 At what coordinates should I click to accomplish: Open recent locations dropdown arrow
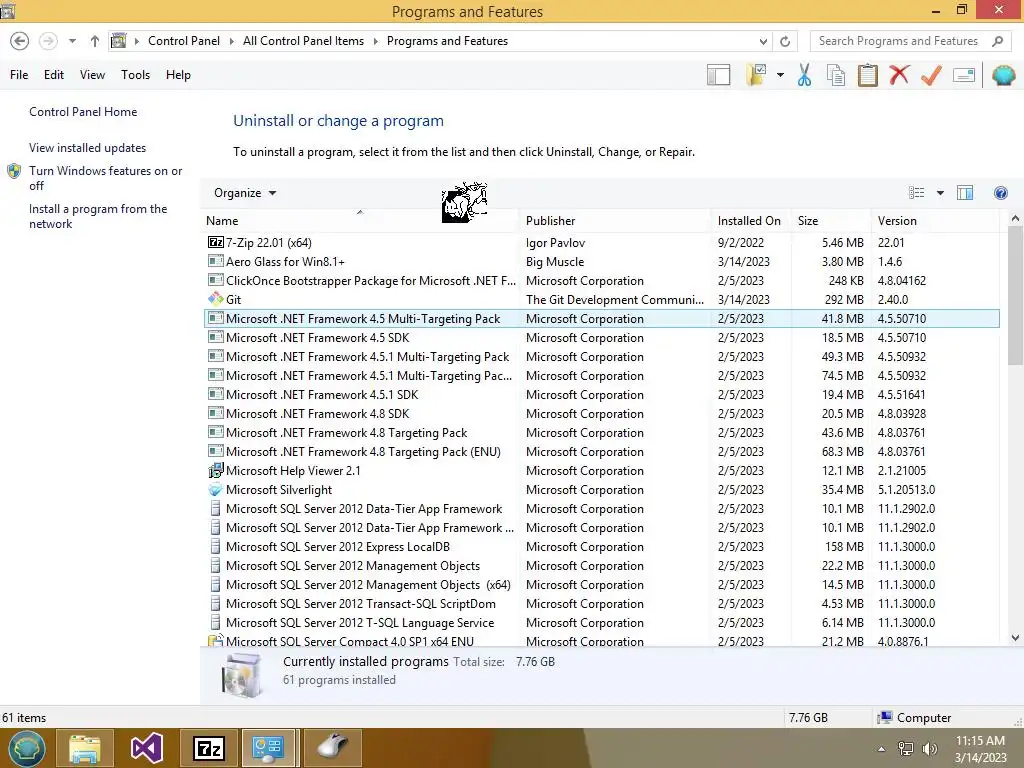click(72, 41)
